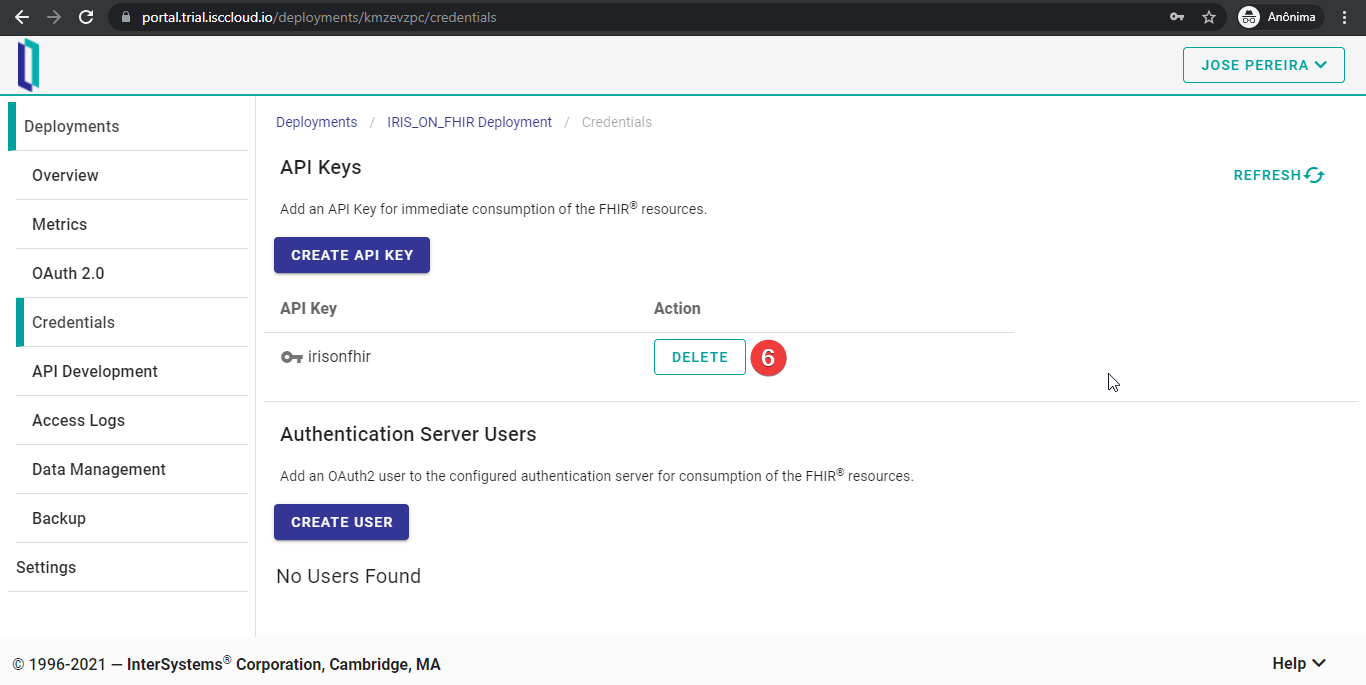Click the IRIS_ON_FHIR Deployment breadcrumb link

469,122
